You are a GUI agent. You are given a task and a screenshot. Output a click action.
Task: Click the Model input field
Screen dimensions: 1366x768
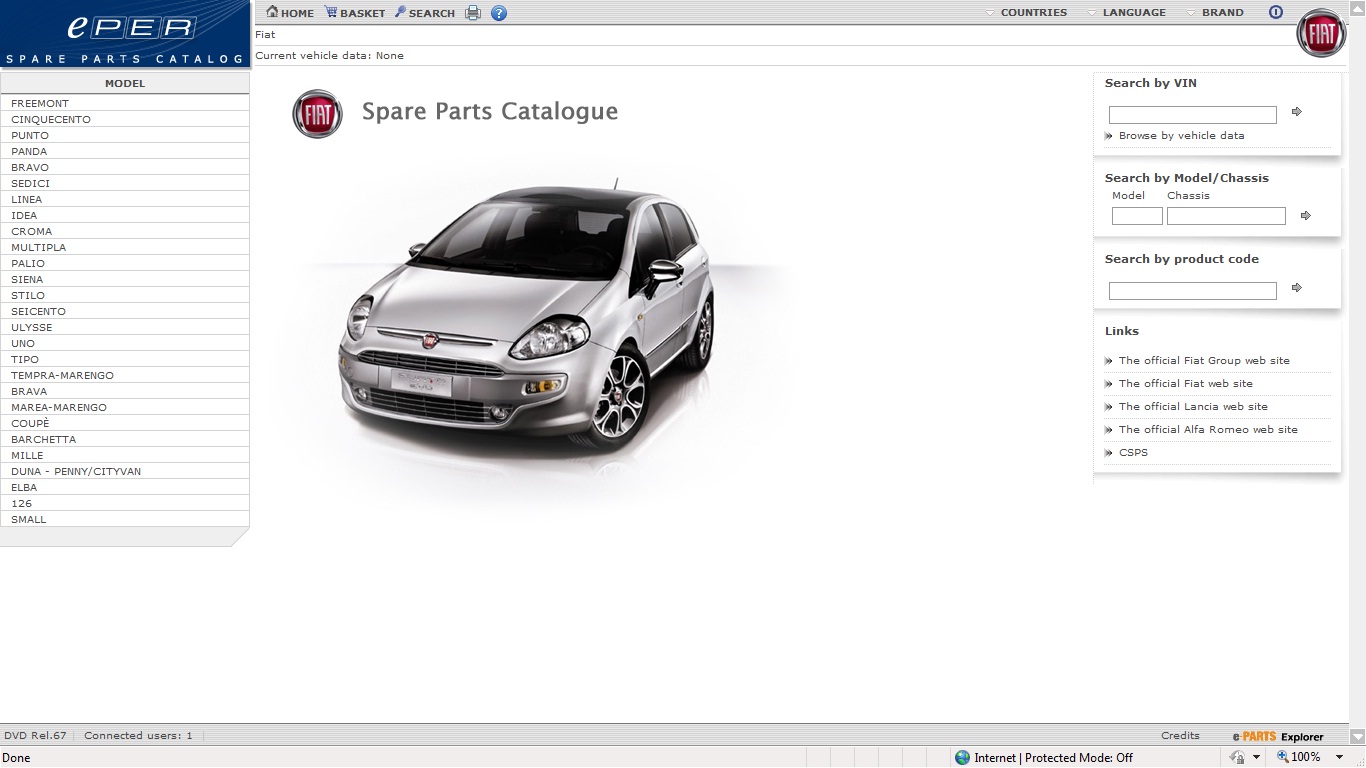pos(1137,216)
